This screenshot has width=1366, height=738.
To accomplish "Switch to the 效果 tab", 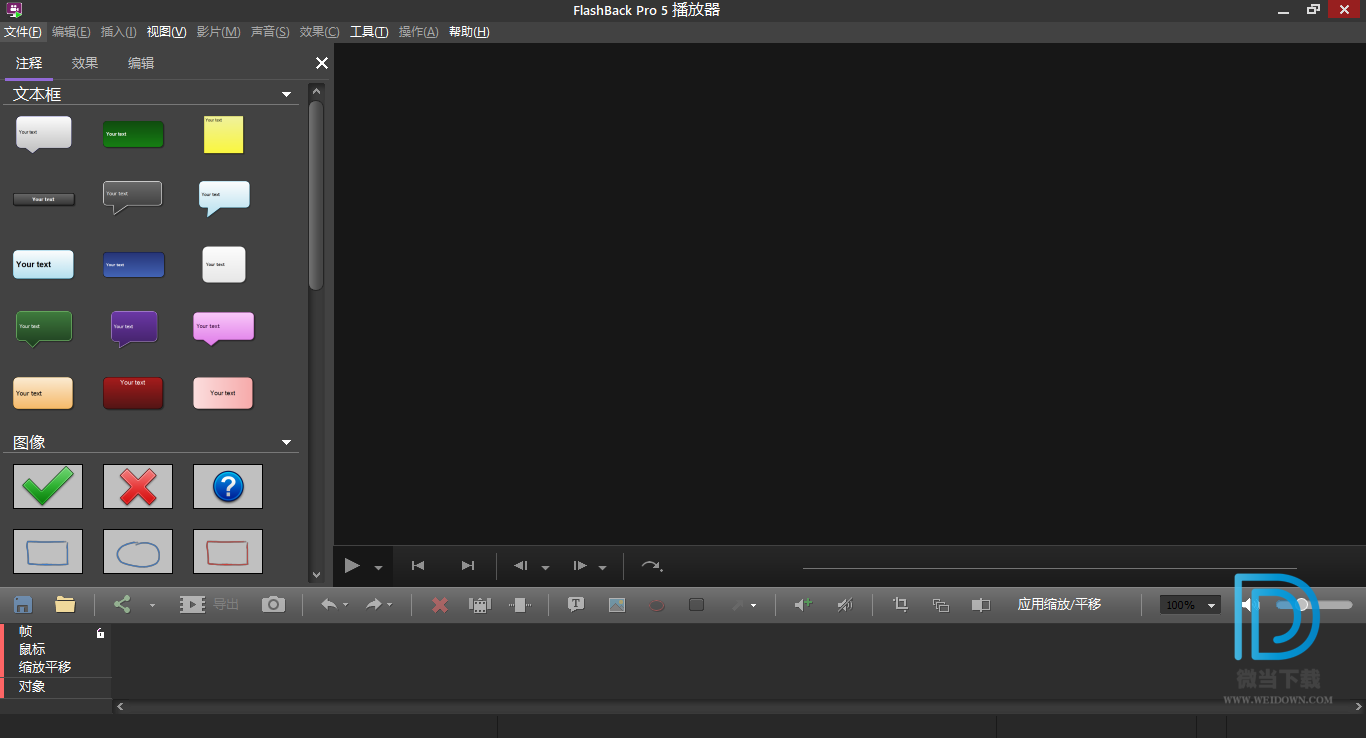I will click(85, 63).
